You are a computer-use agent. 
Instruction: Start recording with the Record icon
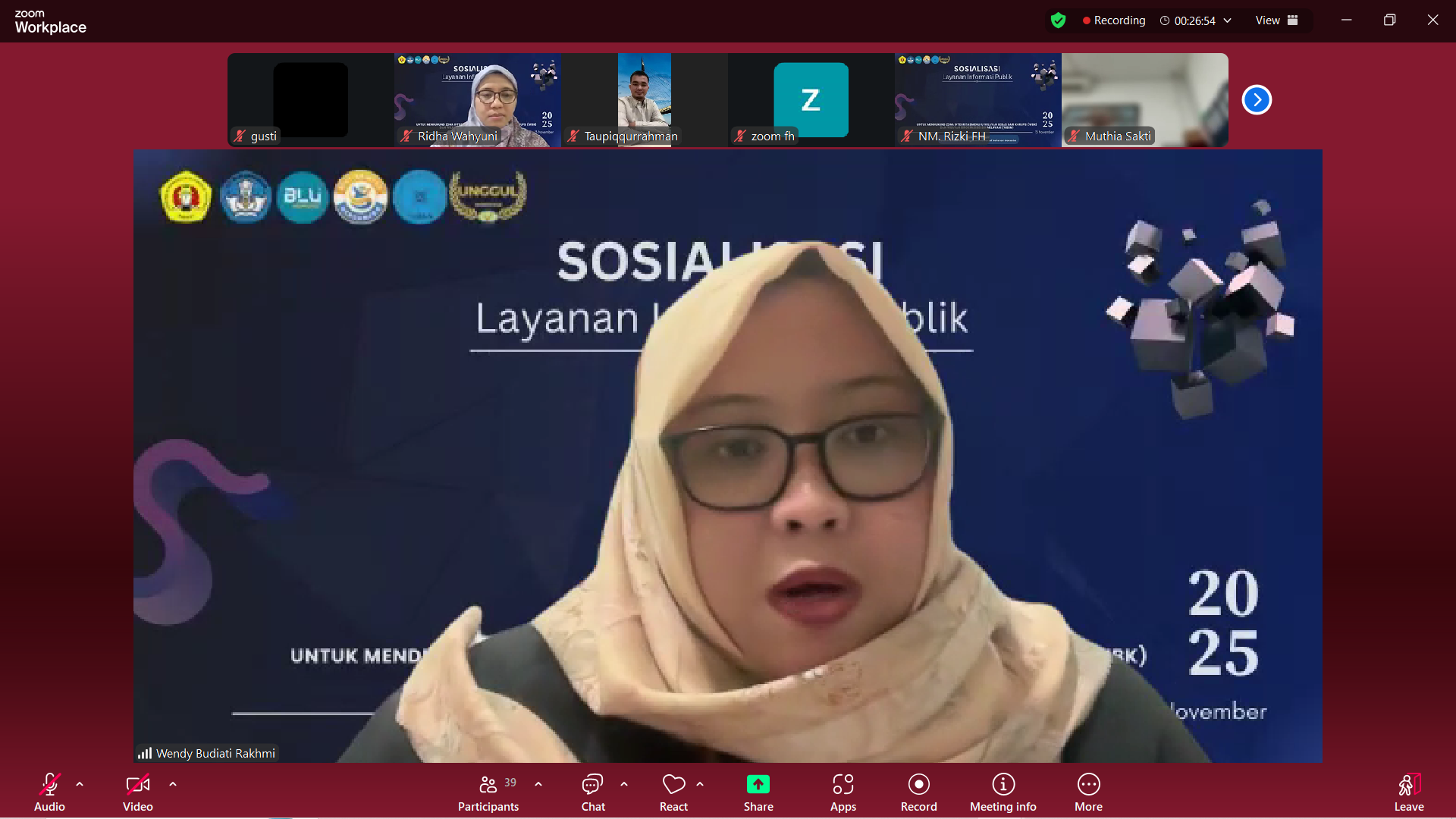pyautogui.click(x=918, y=785)
